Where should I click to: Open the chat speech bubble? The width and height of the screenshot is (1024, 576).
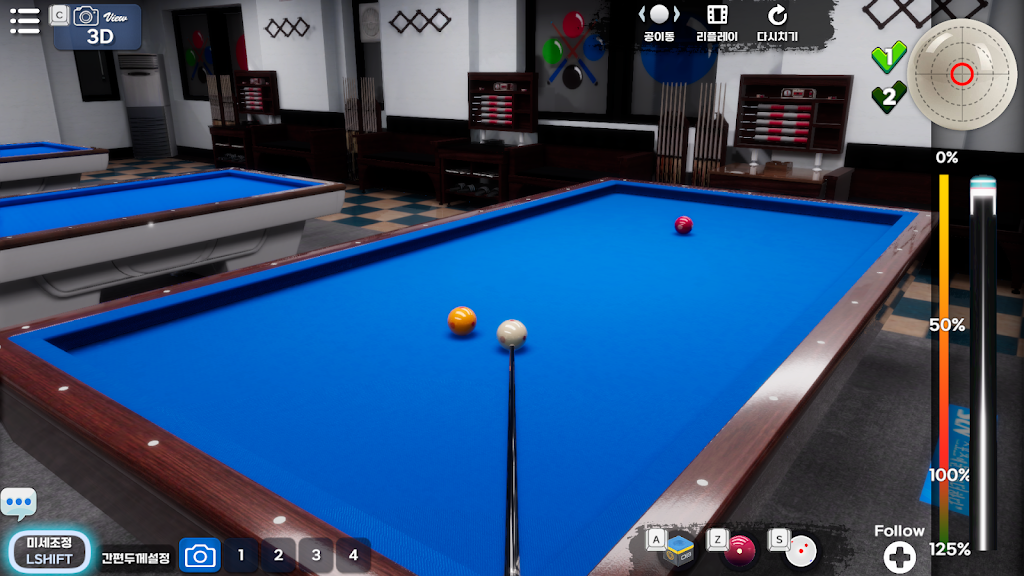[x=19, y=503]
